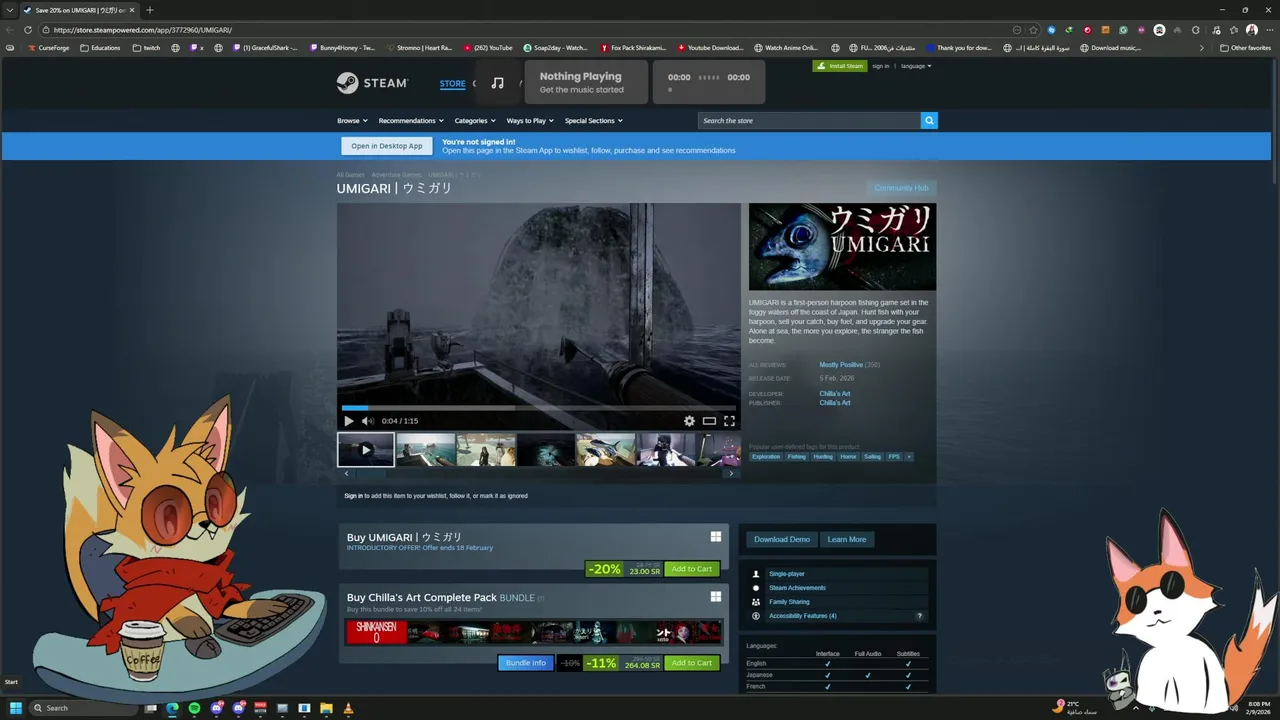
Task: Click the Download Demo button
Action: 782,539
